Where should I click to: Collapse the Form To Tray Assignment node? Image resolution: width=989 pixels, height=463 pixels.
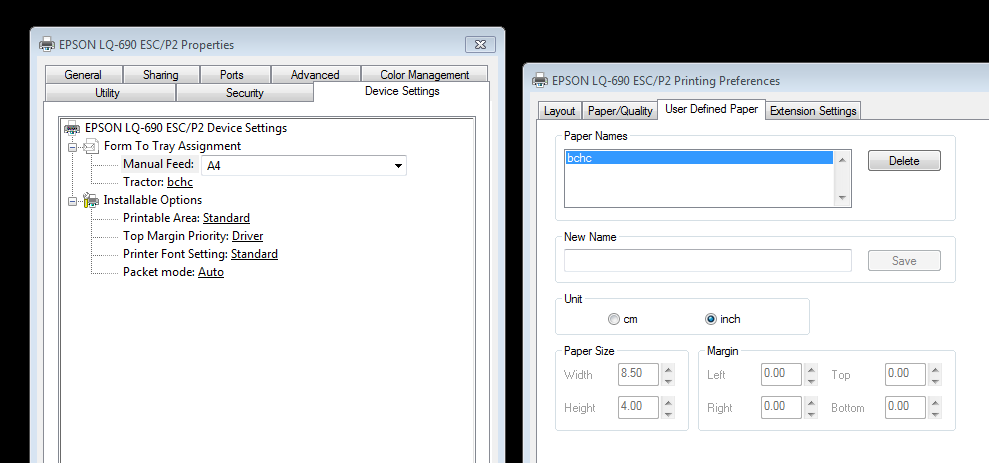(72, 147)
